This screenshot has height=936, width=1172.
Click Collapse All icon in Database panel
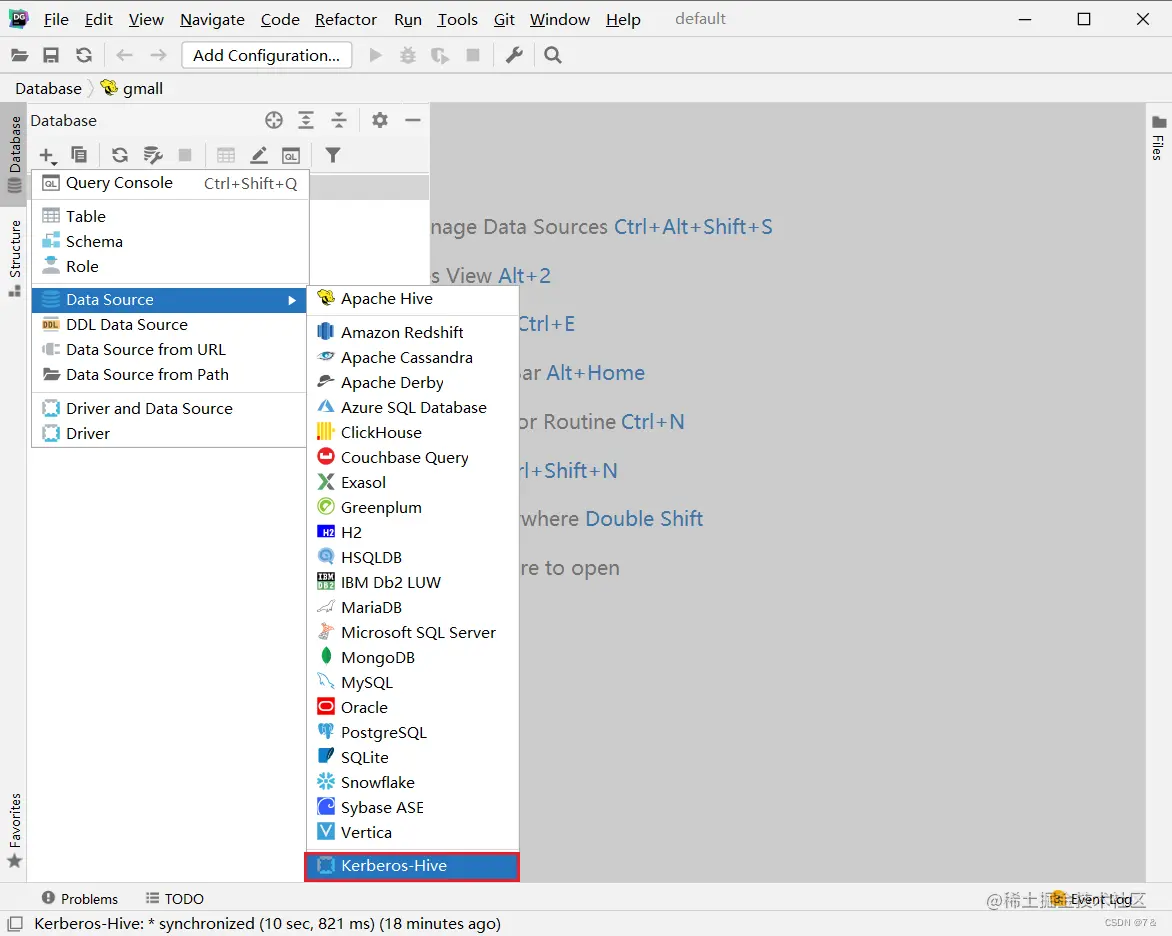339,120
